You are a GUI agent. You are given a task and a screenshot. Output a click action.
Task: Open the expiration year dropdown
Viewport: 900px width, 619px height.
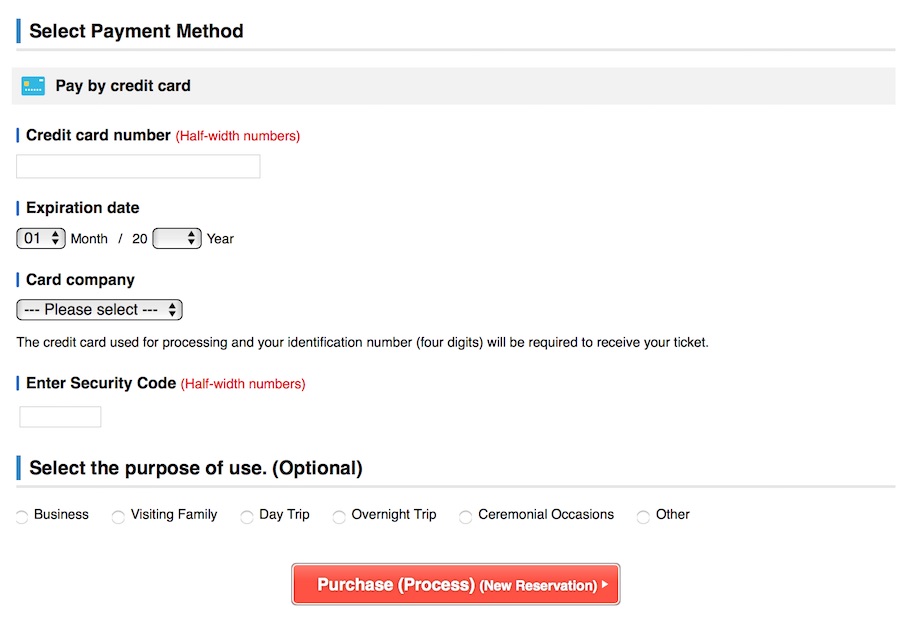coord(177,239)
